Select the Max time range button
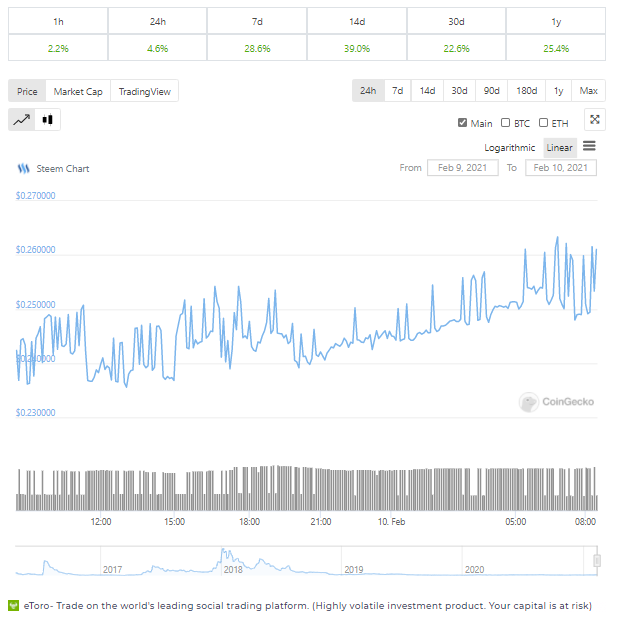 coord(588,91)
